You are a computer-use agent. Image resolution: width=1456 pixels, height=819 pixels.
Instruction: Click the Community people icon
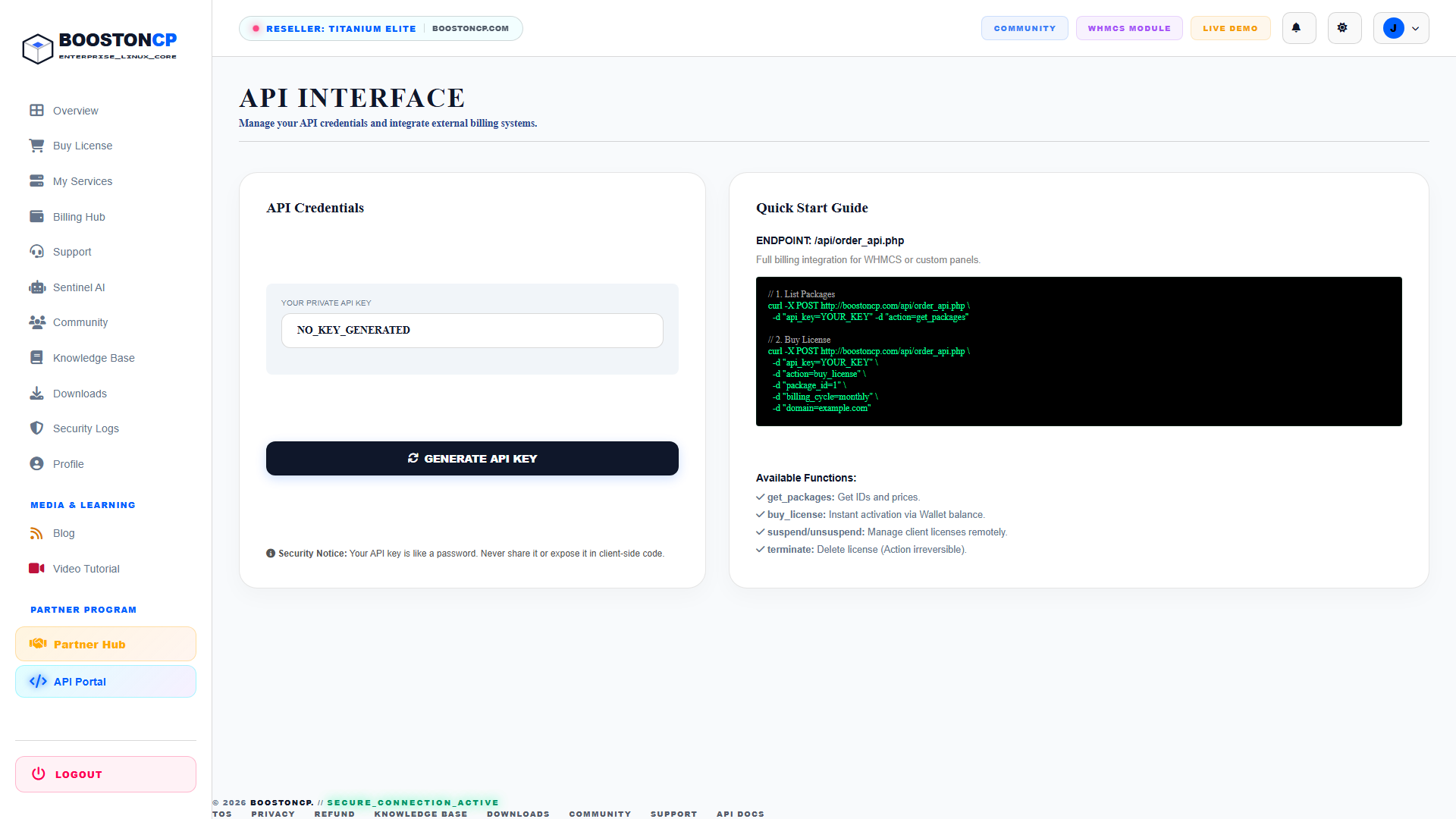point(36,322)
